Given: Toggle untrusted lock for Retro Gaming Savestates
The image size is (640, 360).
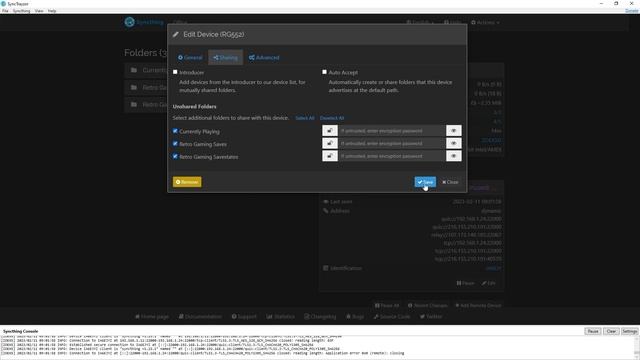Looking at the screenshot, I should [x=330, y=156].
